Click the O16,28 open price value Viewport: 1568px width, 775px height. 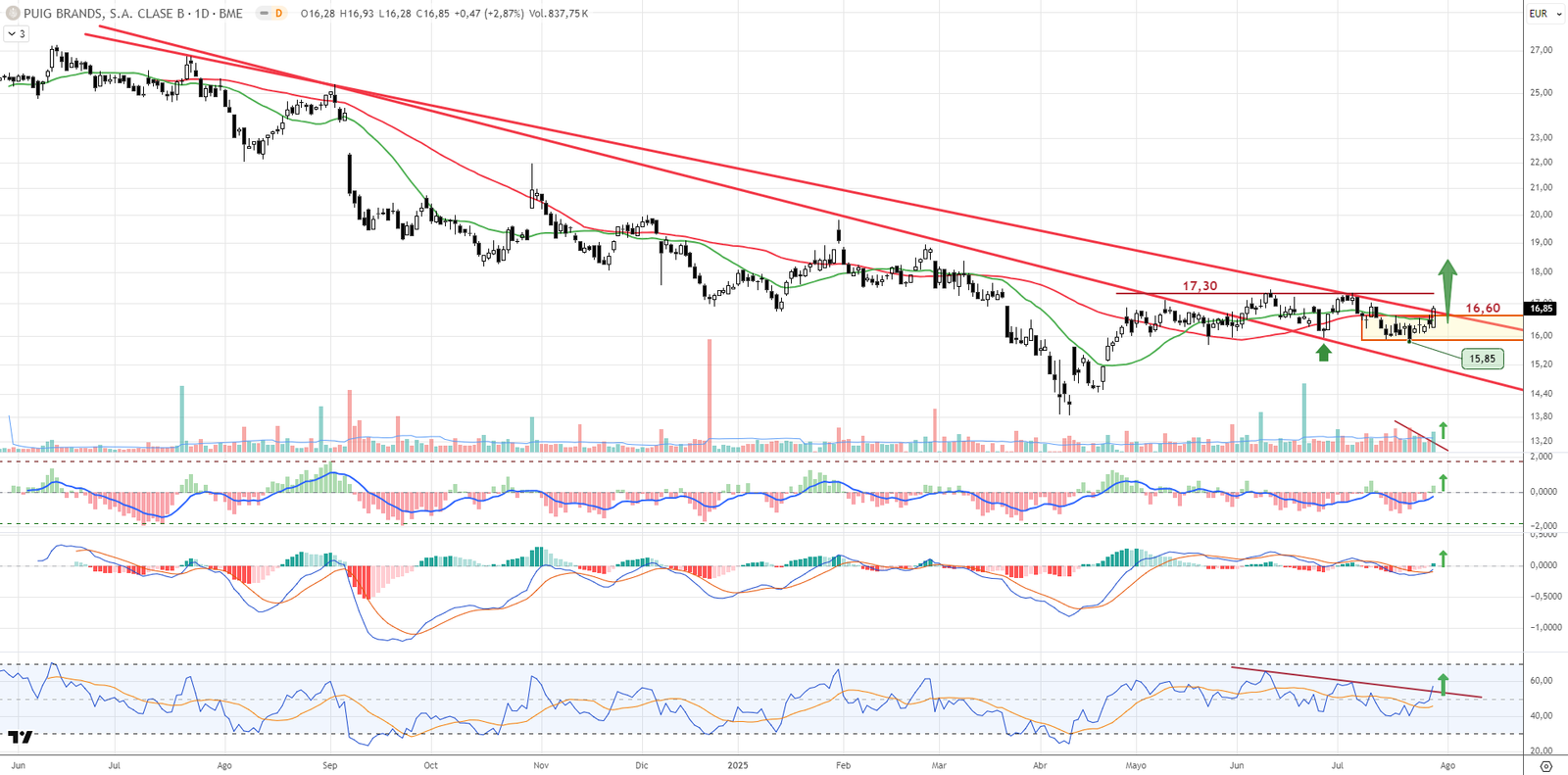pos(318,14)
